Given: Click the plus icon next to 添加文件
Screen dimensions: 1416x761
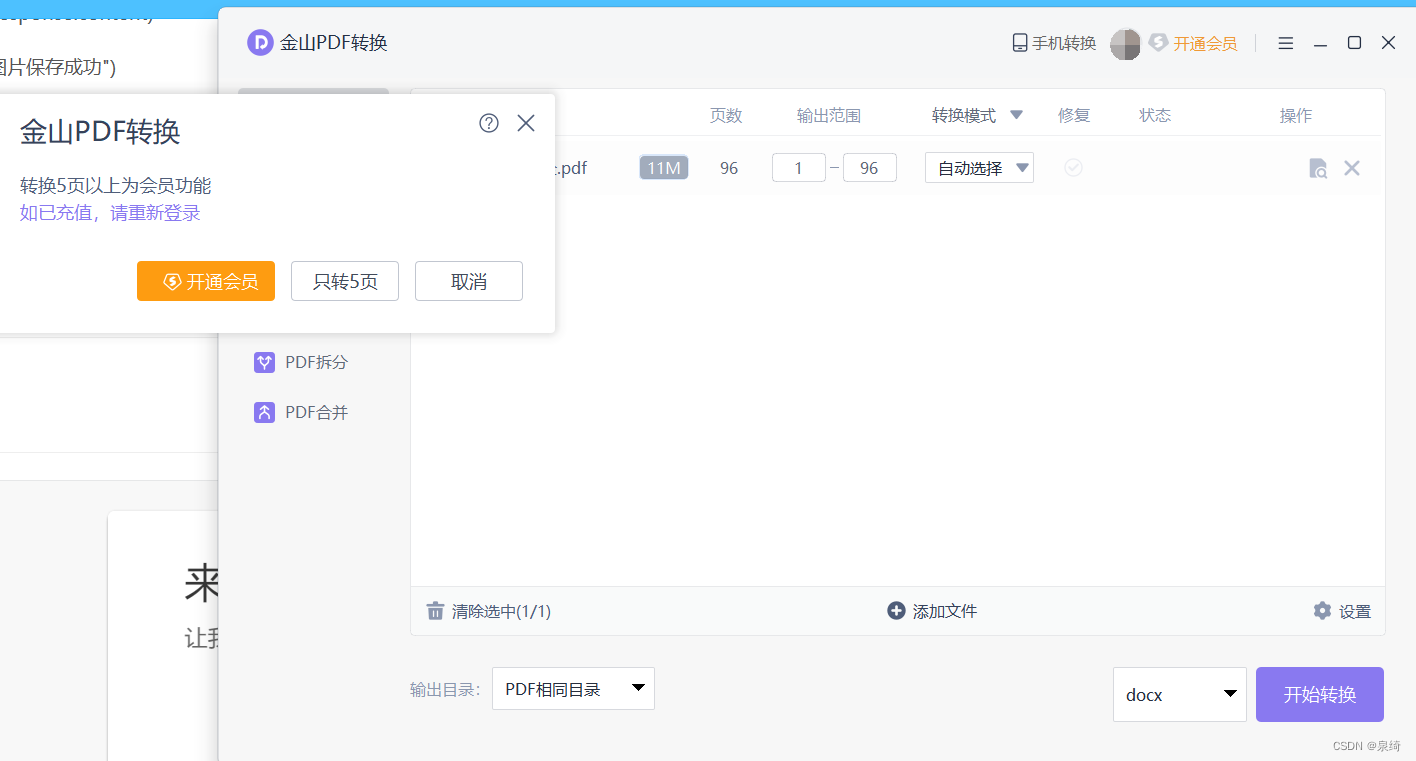Looking at the screenshot, I should [x=895, y=610].
